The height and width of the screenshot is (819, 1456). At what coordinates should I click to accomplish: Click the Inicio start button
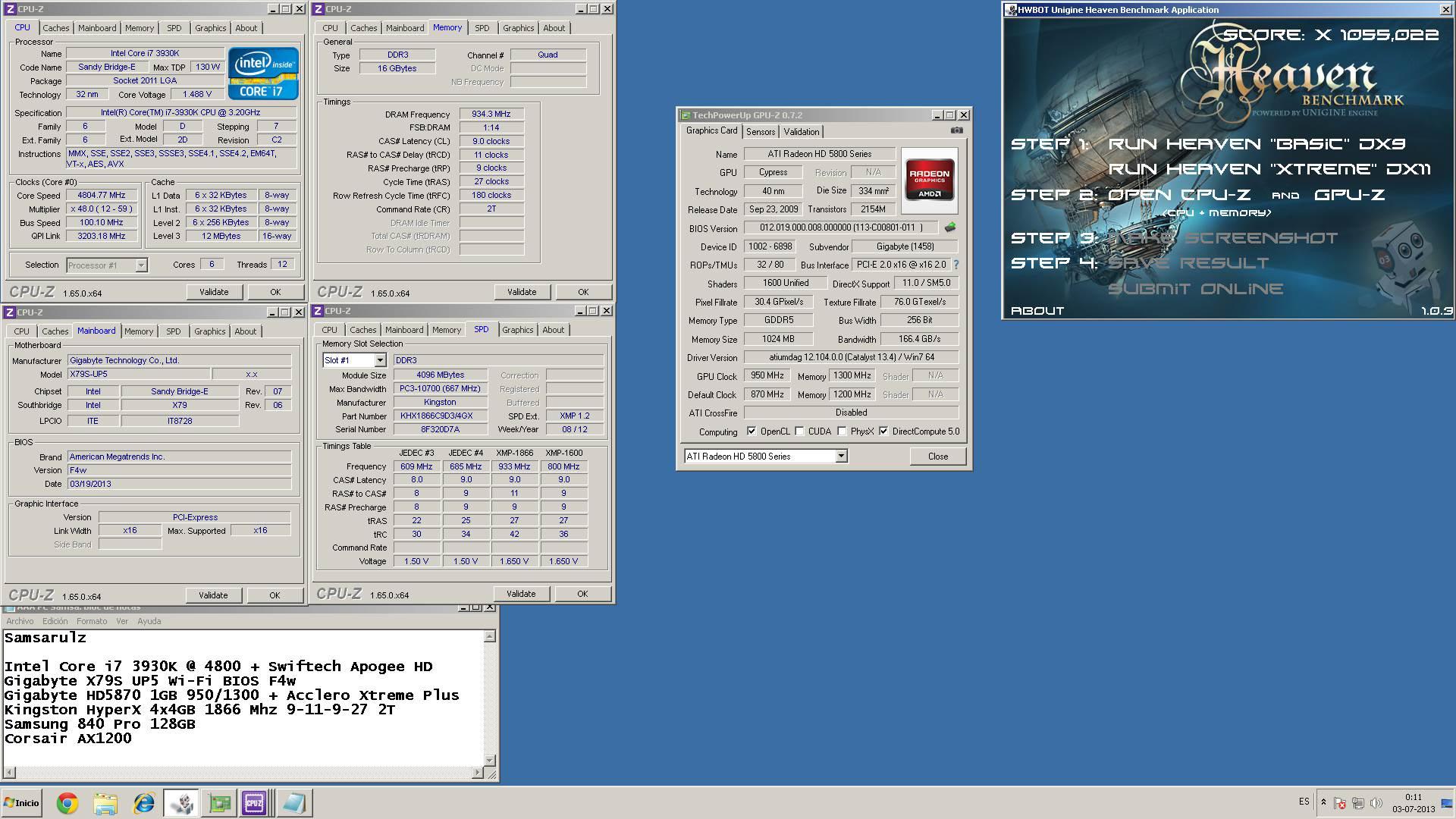21,803
